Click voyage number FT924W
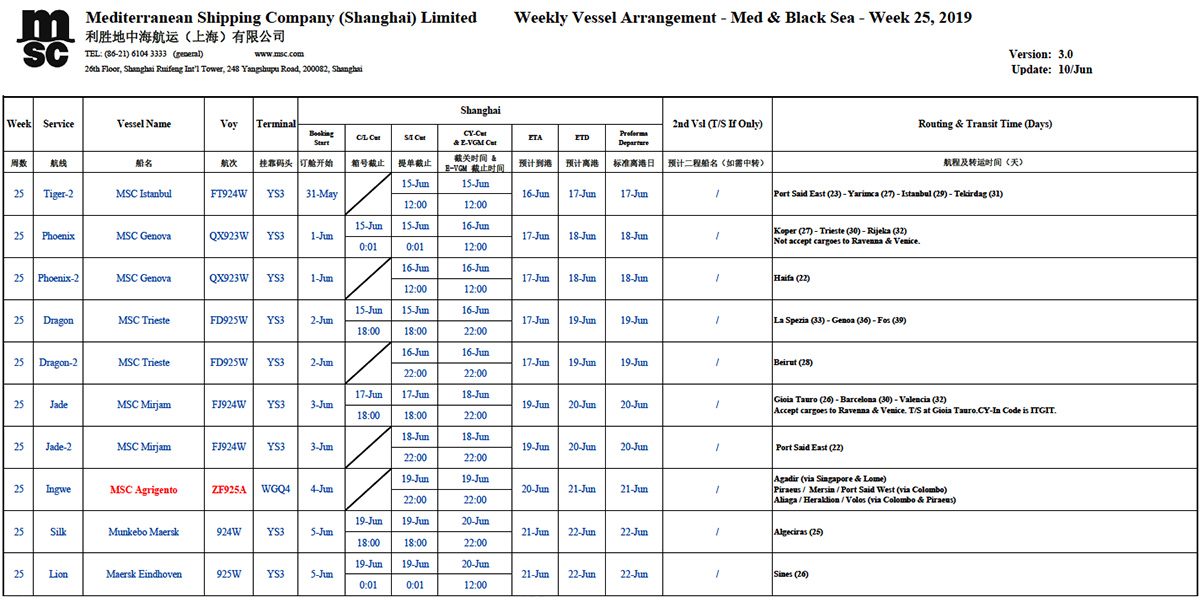 [229, 194]
